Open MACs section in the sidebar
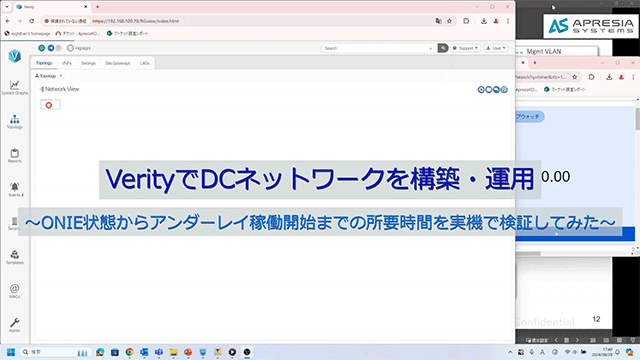The height and width of the screenshot is (360, 640). 14,291
